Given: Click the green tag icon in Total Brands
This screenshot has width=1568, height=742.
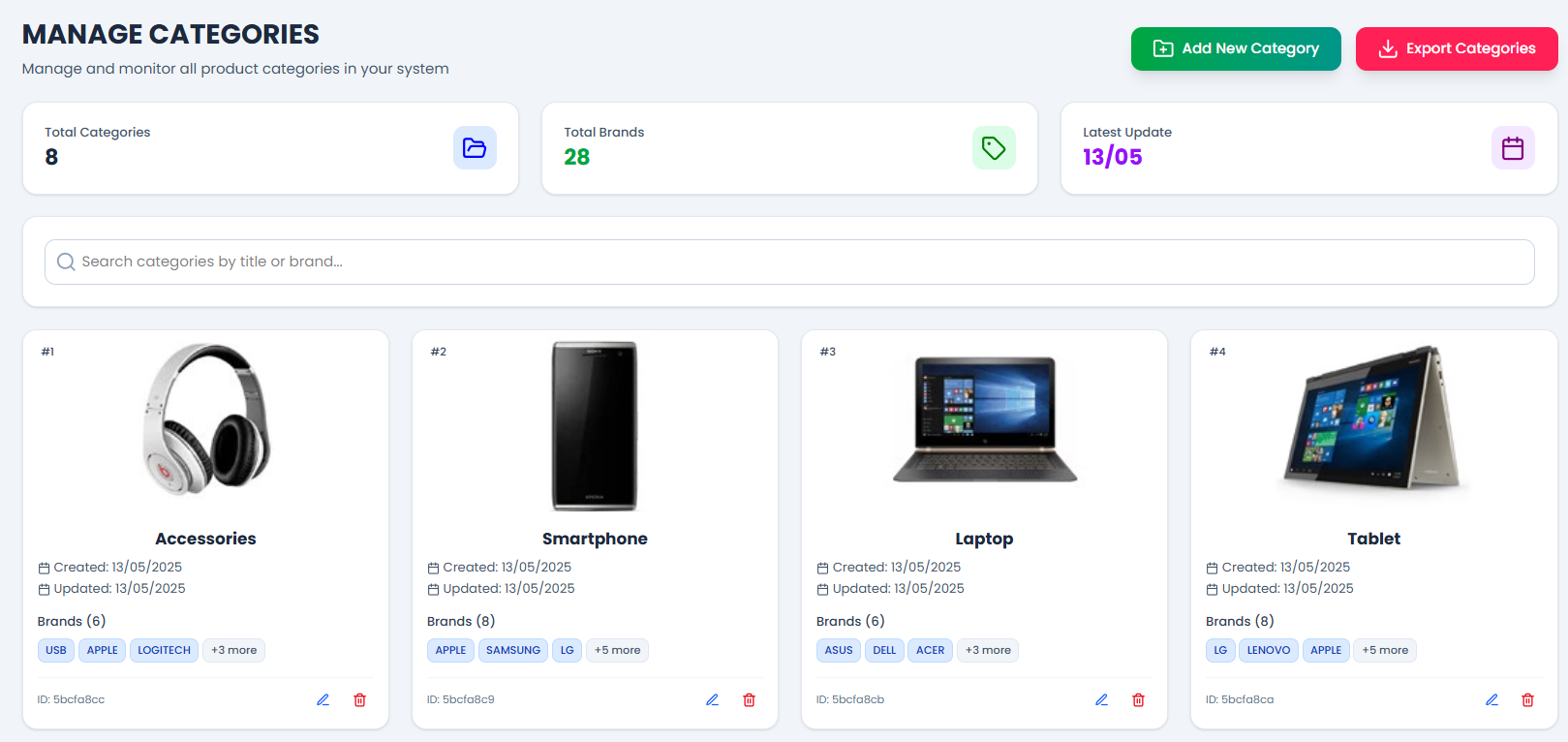Looking at the screenshot, I should coord(994,148).
